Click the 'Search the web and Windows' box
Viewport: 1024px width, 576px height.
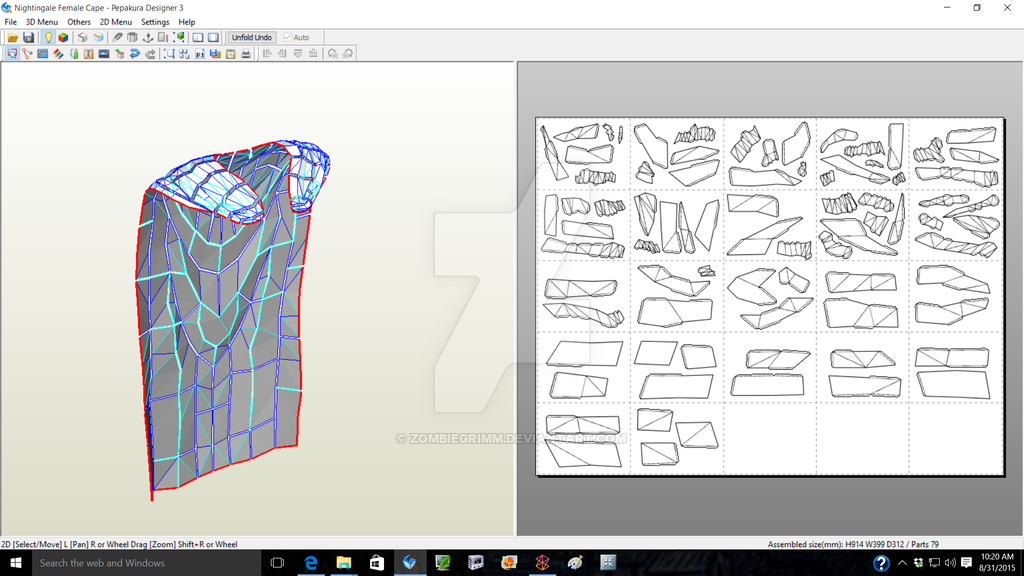click(x=146, y=563)
